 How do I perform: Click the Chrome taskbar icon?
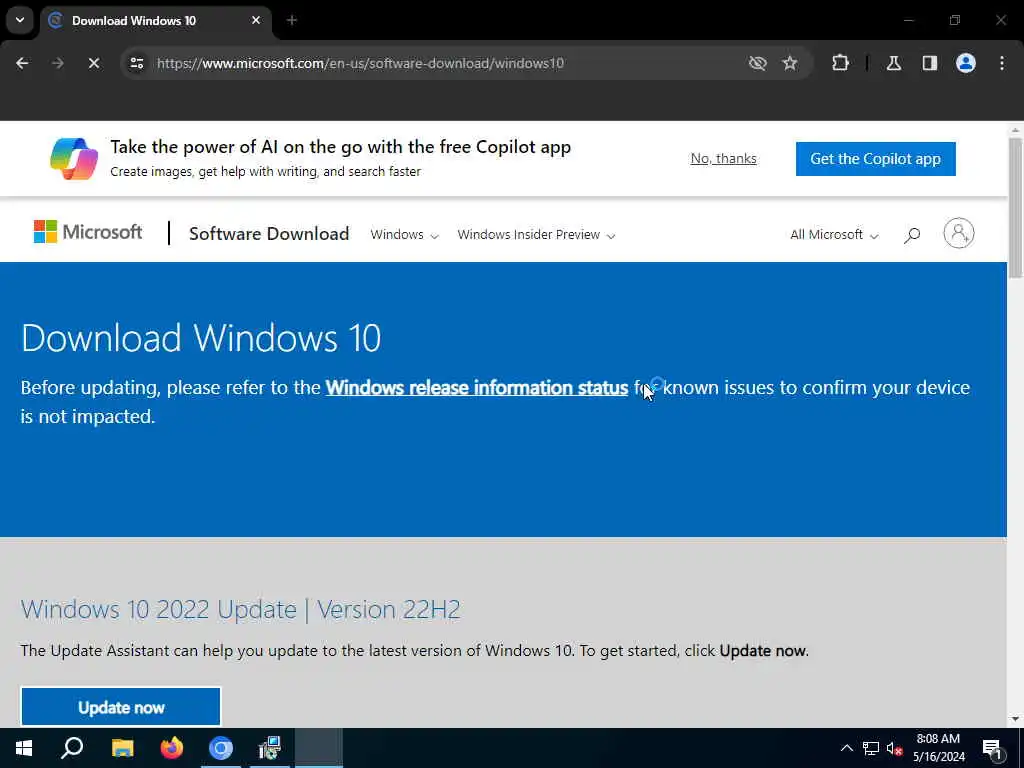(221, 748)
